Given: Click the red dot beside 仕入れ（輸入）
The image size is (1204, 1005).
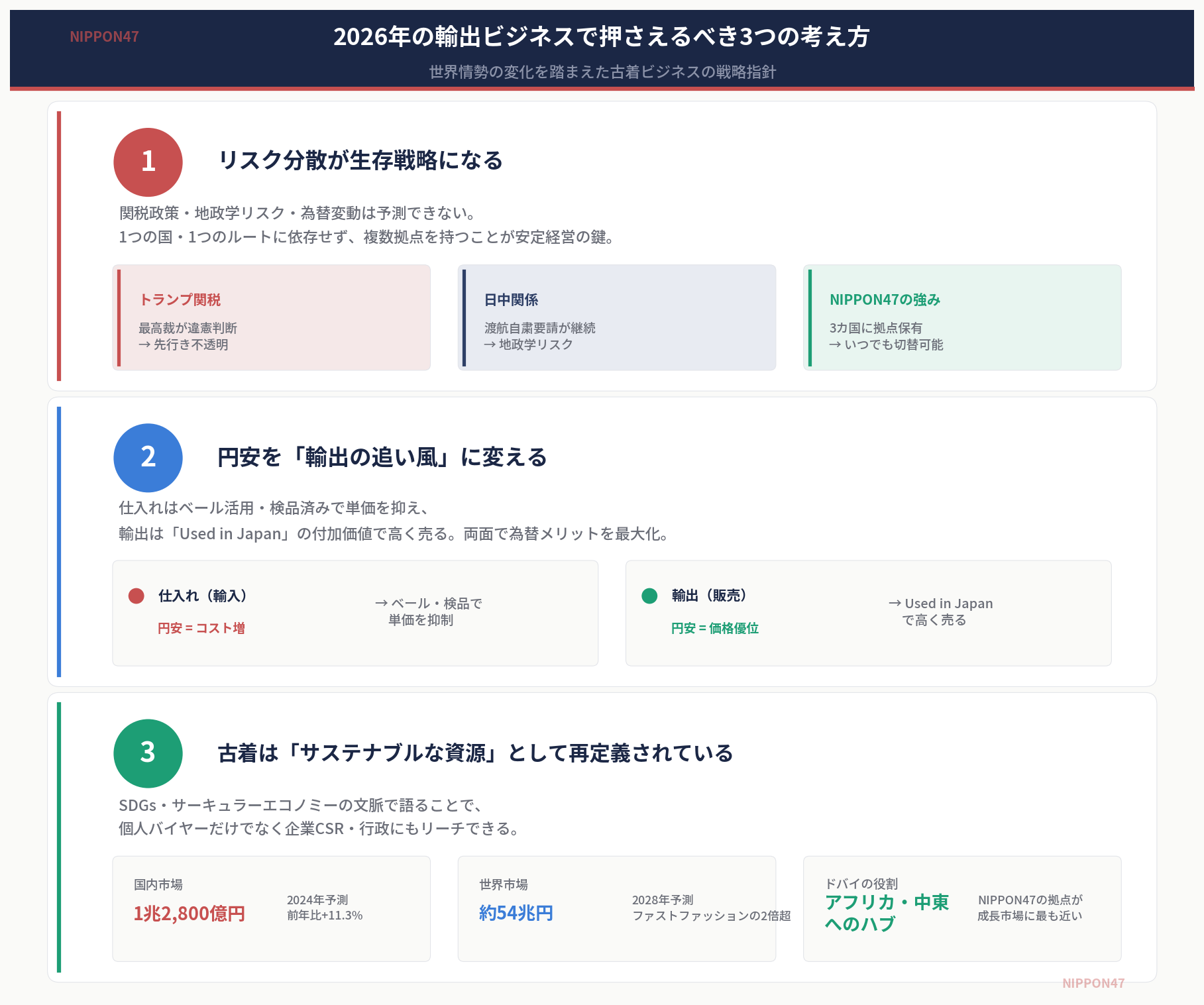Looking at the screenshot, I should click(x=137, y=596).
